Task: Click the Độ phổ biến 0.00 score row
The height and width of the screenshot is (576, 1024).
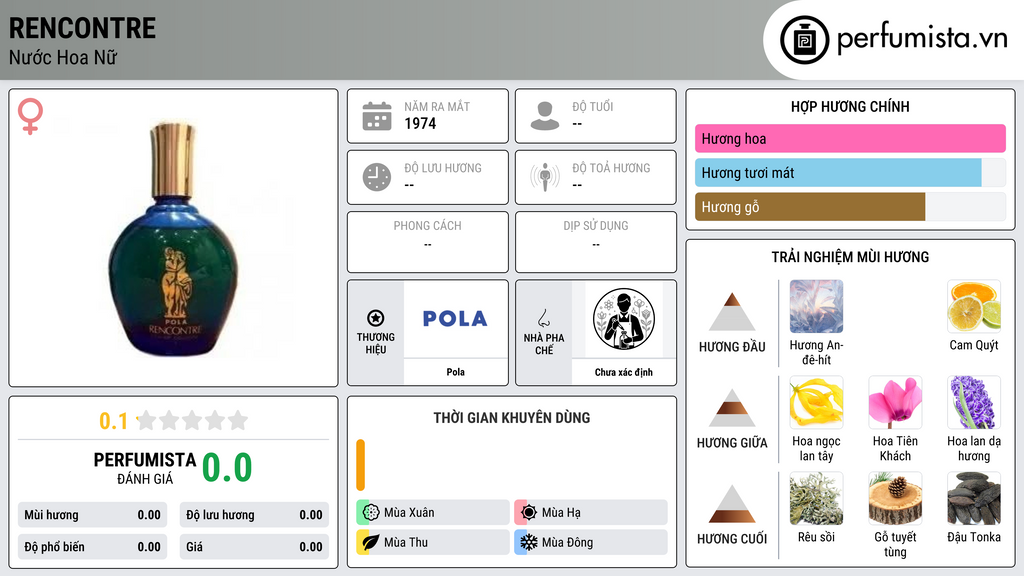Action: (x=92, y=547)
